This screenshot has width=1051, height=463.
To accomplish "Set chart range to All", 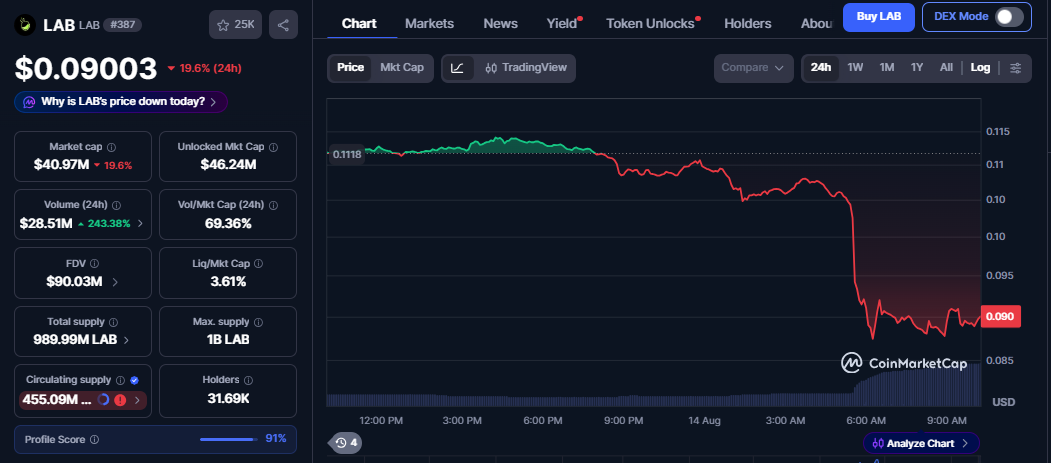I will pos(946,68).
